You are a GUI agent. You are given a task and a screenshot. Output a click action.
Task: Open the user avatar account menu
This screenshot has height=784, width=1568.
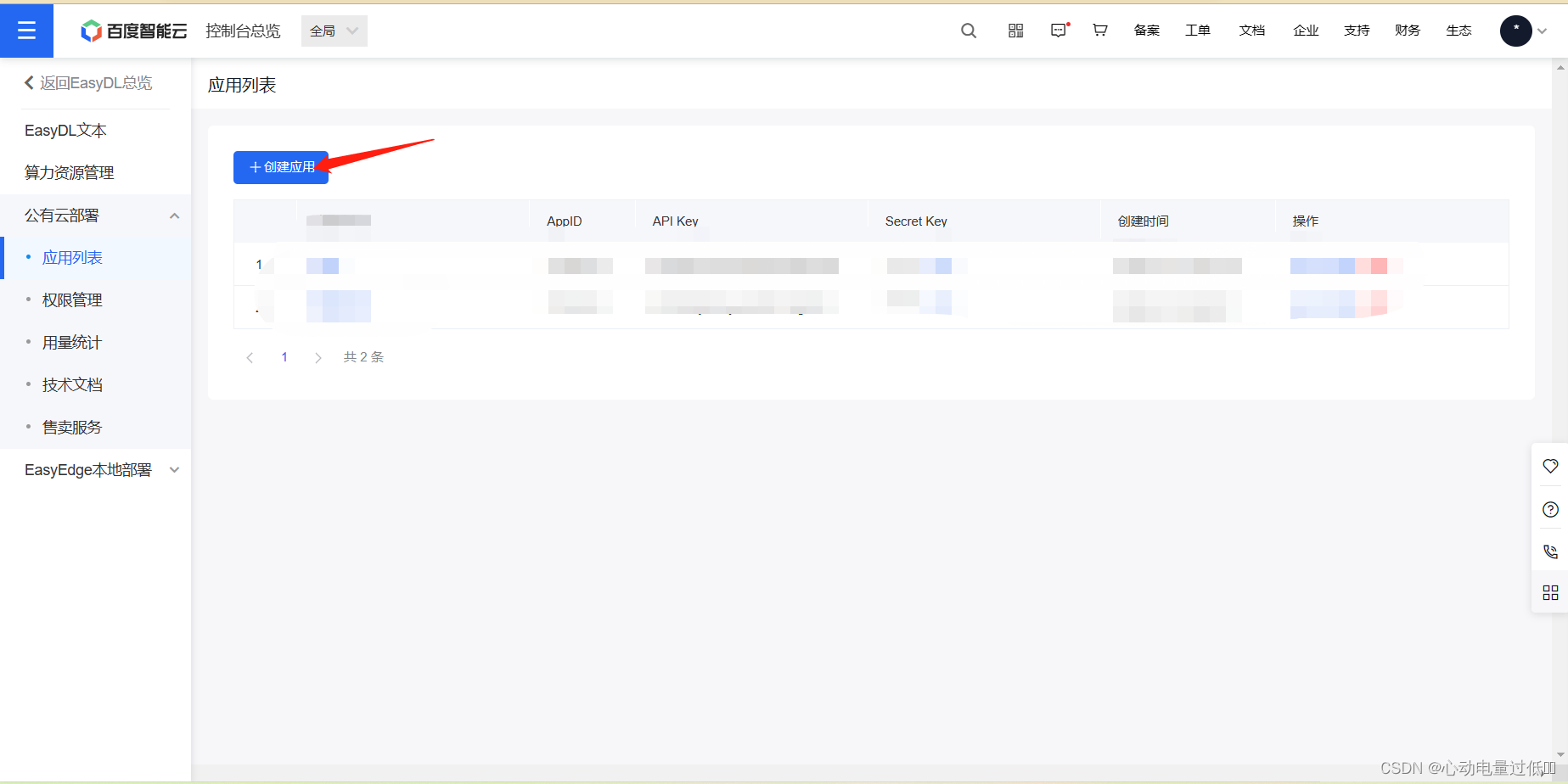pyautogui.click(x=1515, y=31)
